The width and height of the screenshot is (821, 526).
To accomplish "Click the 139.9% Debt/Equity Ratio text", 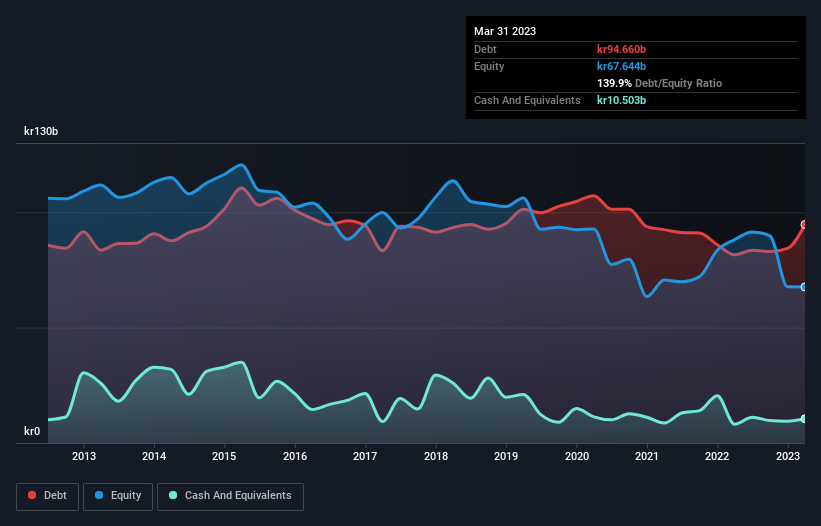I will pos(659,83).
